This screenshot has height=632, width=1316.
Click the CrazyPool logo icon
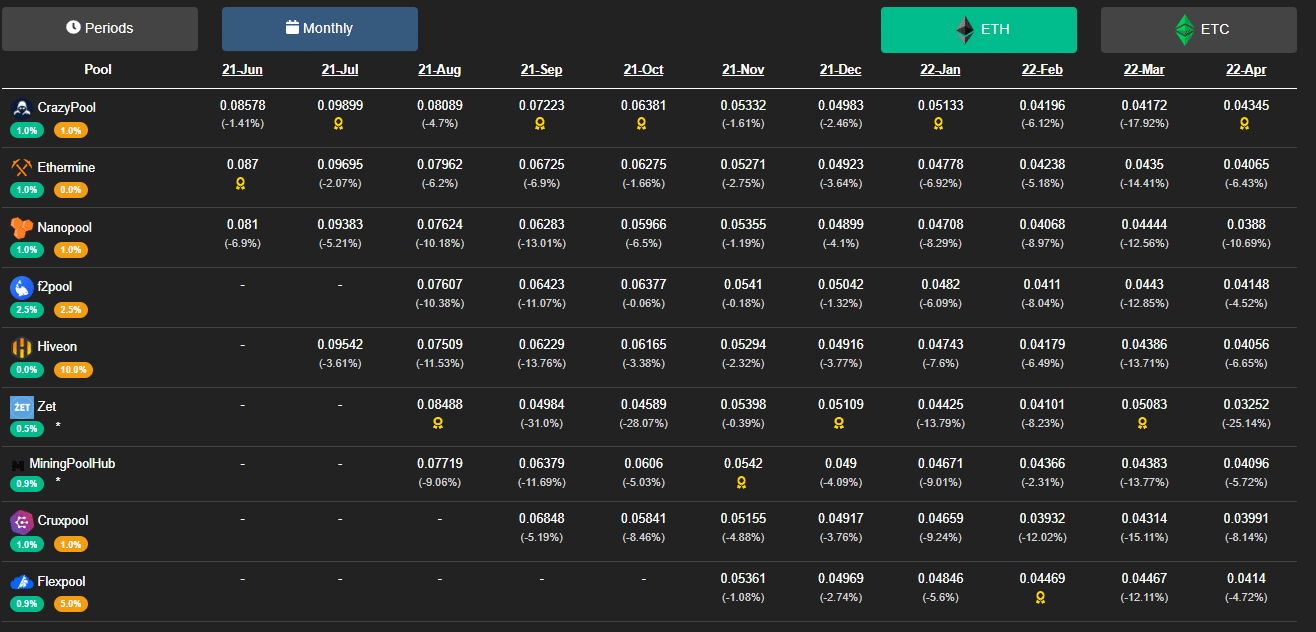tap(21, 107)
